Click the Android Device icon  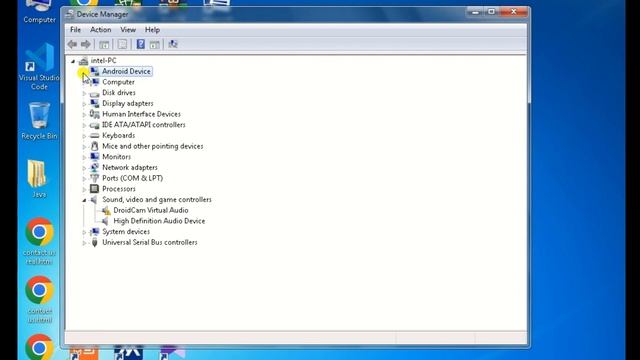(x=94, y=71)
